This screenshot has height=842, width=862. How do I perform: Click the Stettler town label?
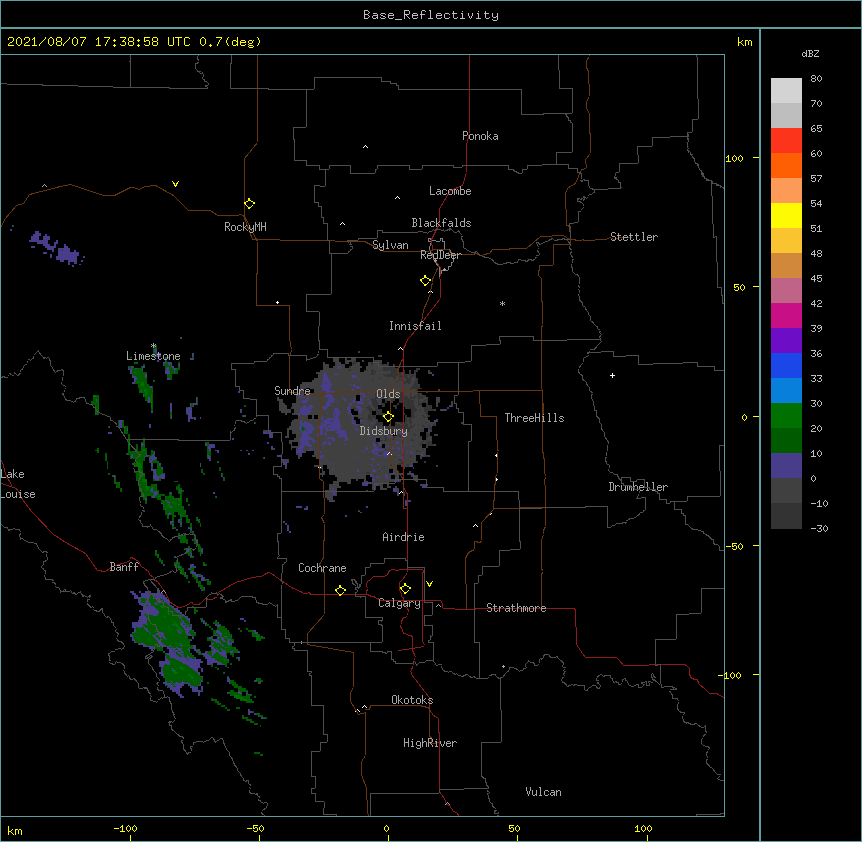[634, 237]
